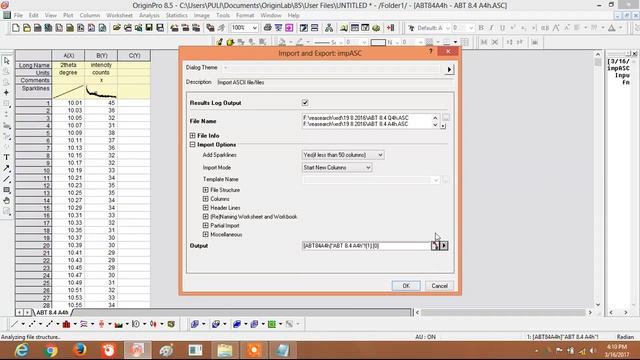Open File Explorer from the taskbar
This screenshot has height=360, width=640.
(x=224, y=350)
